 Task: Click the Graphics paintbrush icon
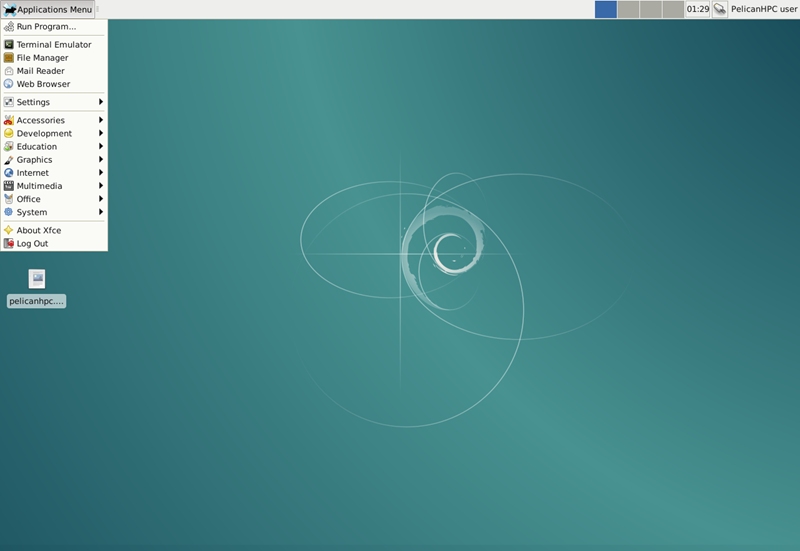[9, 160]
